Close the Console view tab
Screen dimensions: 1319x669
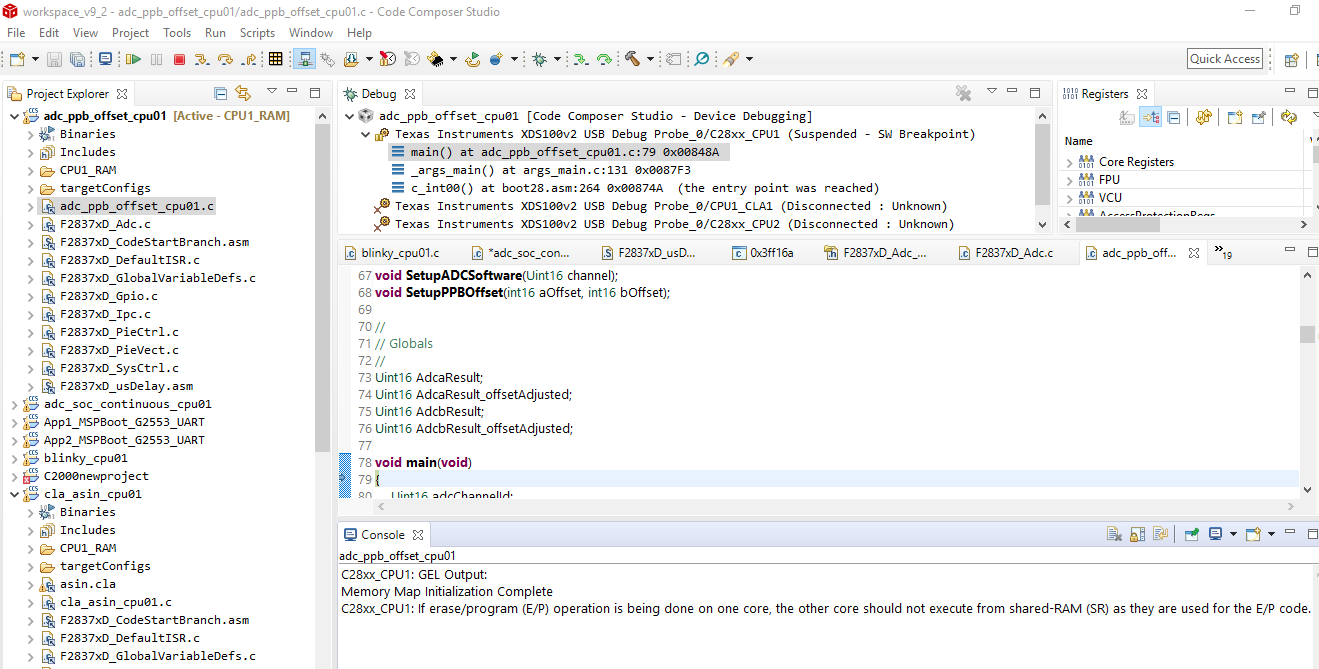tap(418, 535)
